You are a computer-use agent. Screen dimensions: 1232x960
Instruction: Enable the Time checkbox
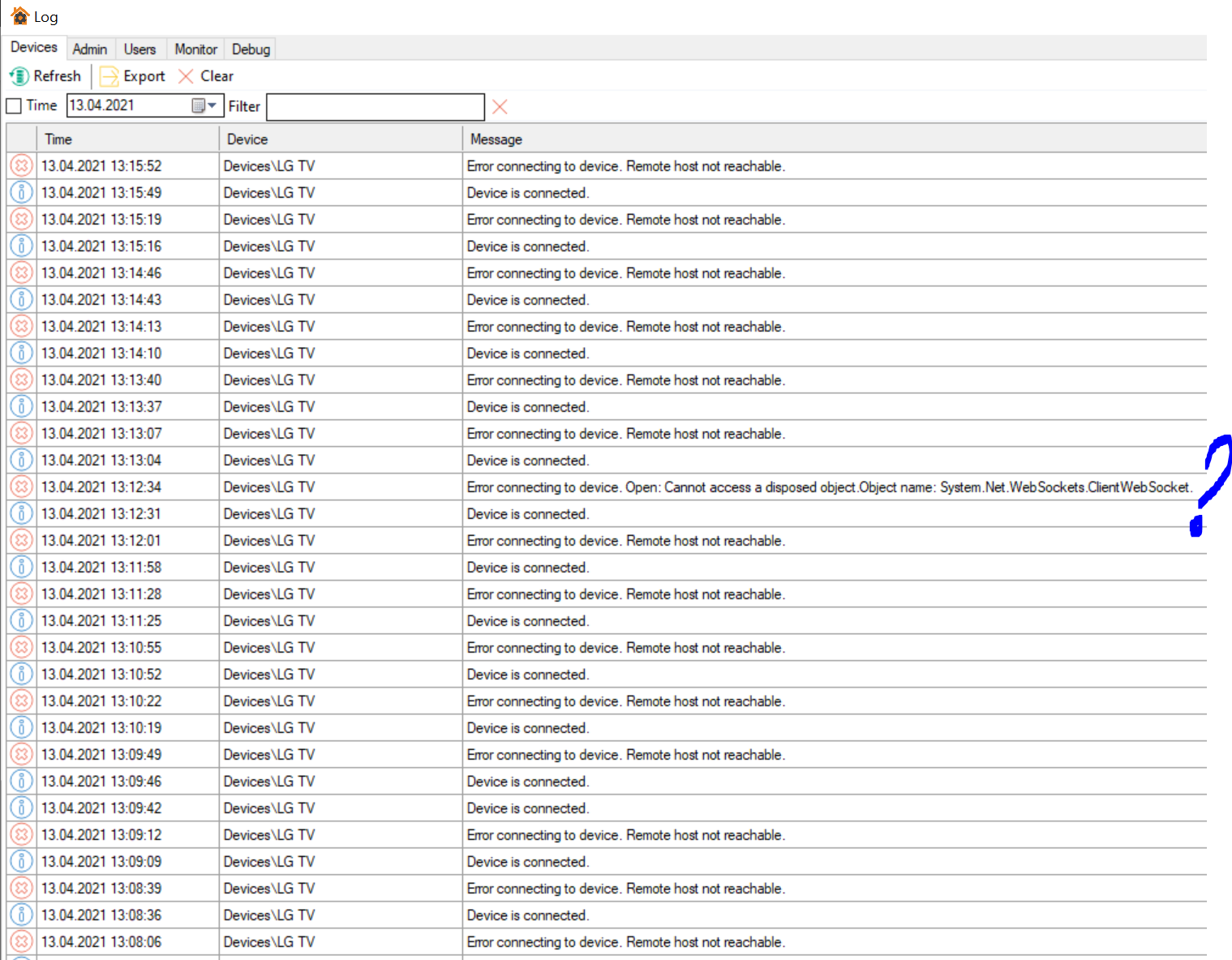[14, 106]
